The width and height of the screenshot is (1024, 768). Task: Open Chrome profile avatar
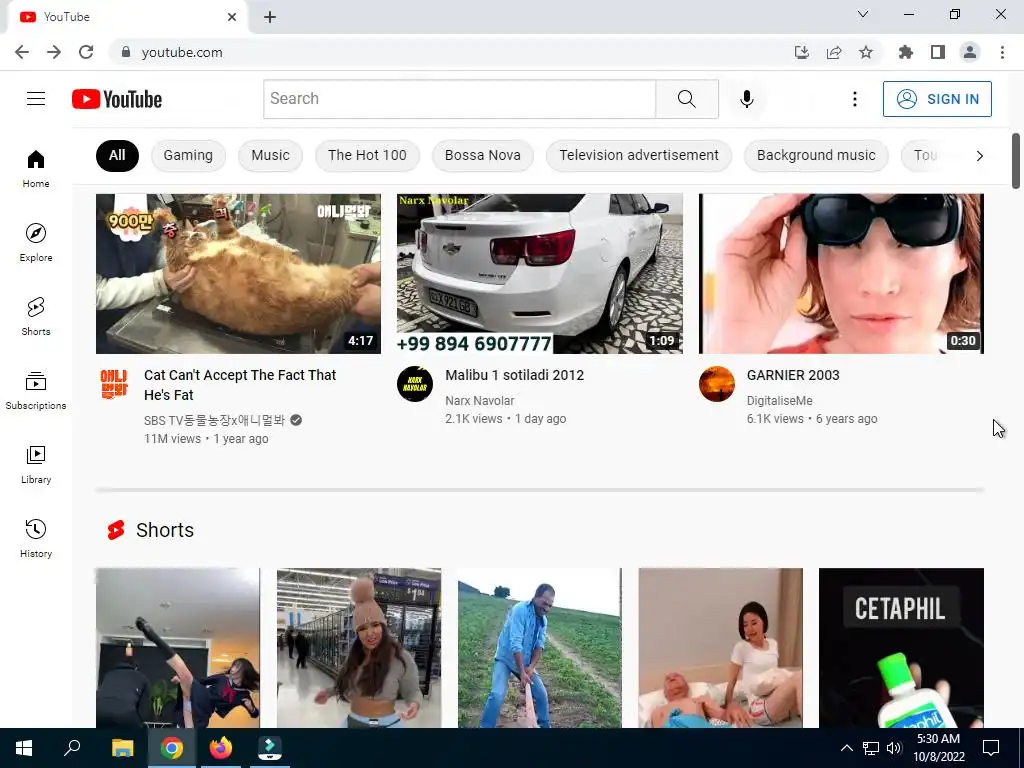[970, 52]
